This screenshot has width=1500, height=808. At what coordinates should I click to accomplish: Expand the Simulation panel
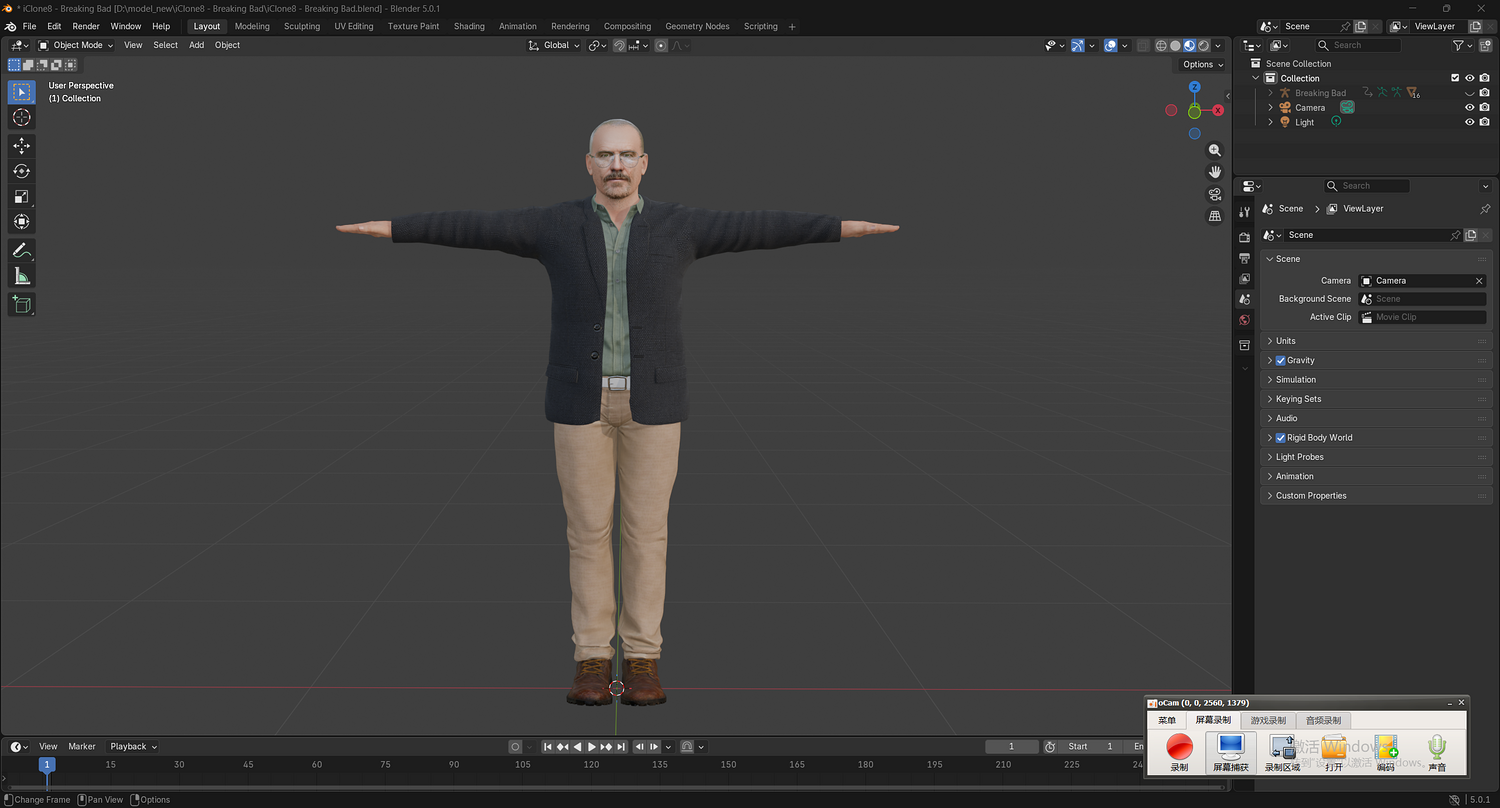tap(1378, 380)
